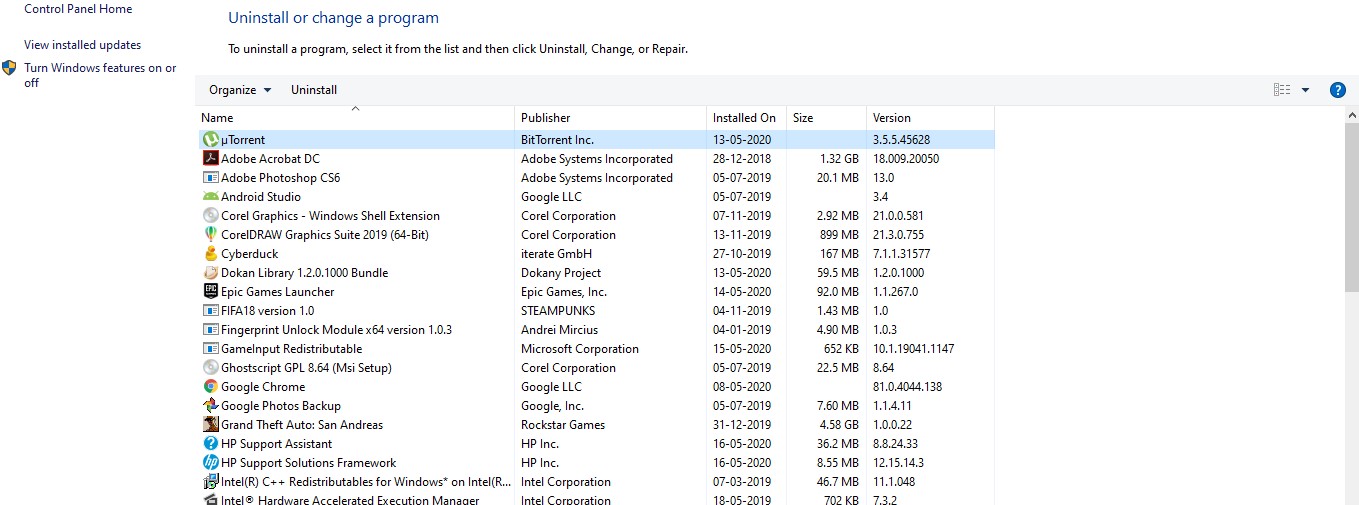Click BitTorrent Inc. publisher cell
This screenshot has width=1359, height=505.
(x=557, y=140)
